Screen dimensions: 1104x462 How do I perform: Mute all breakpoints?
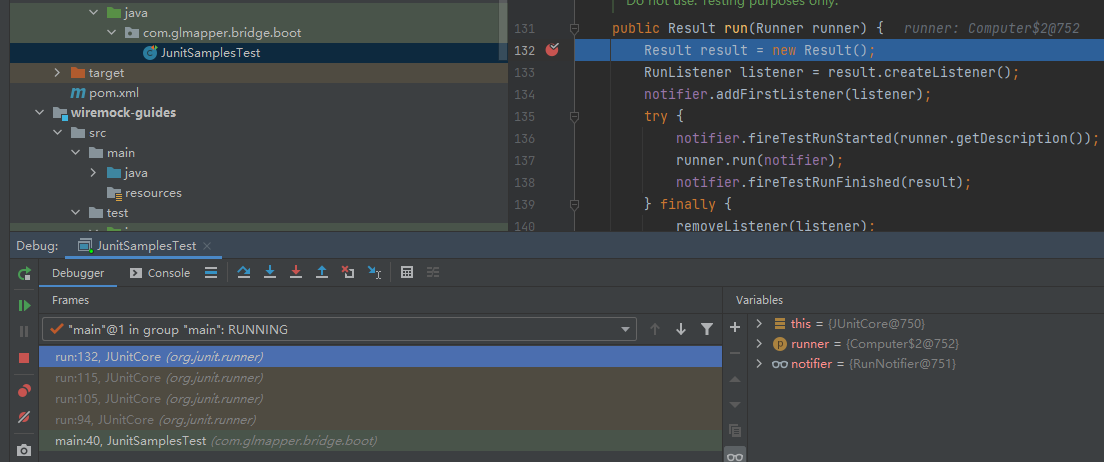[x=25, y=418]
